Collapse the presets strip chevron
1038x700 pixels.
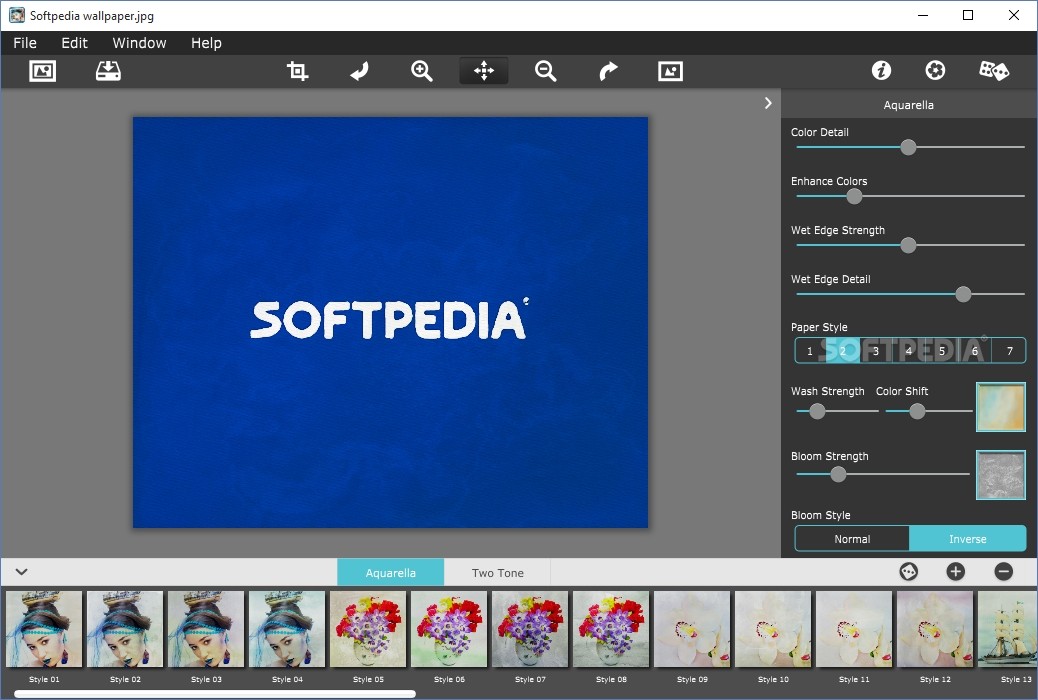[21, 572]
